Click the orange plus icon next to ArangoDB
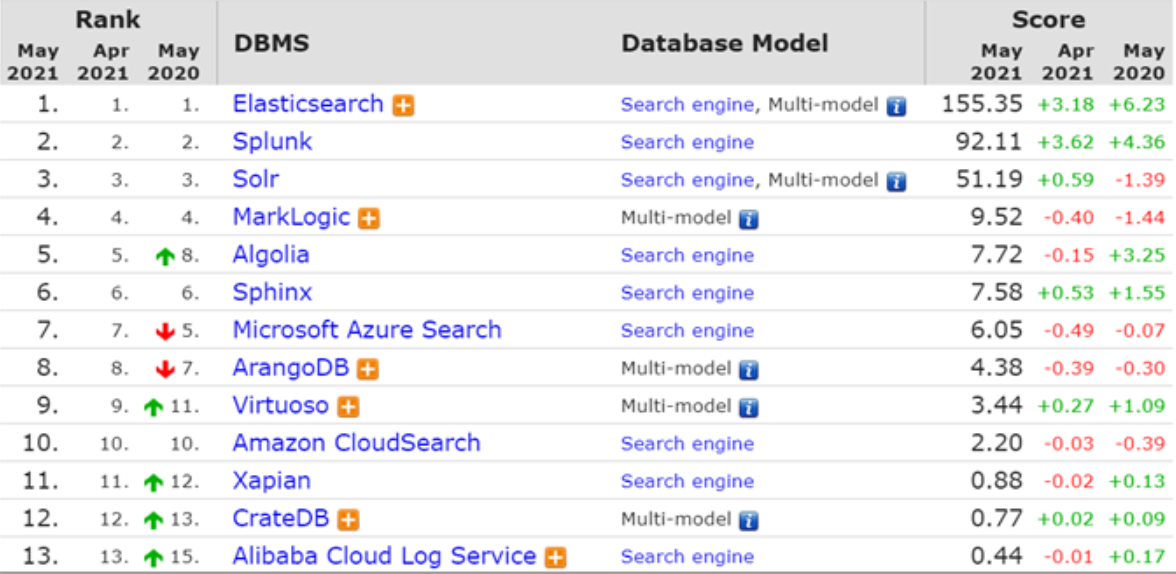 click(x=368, y=369)
